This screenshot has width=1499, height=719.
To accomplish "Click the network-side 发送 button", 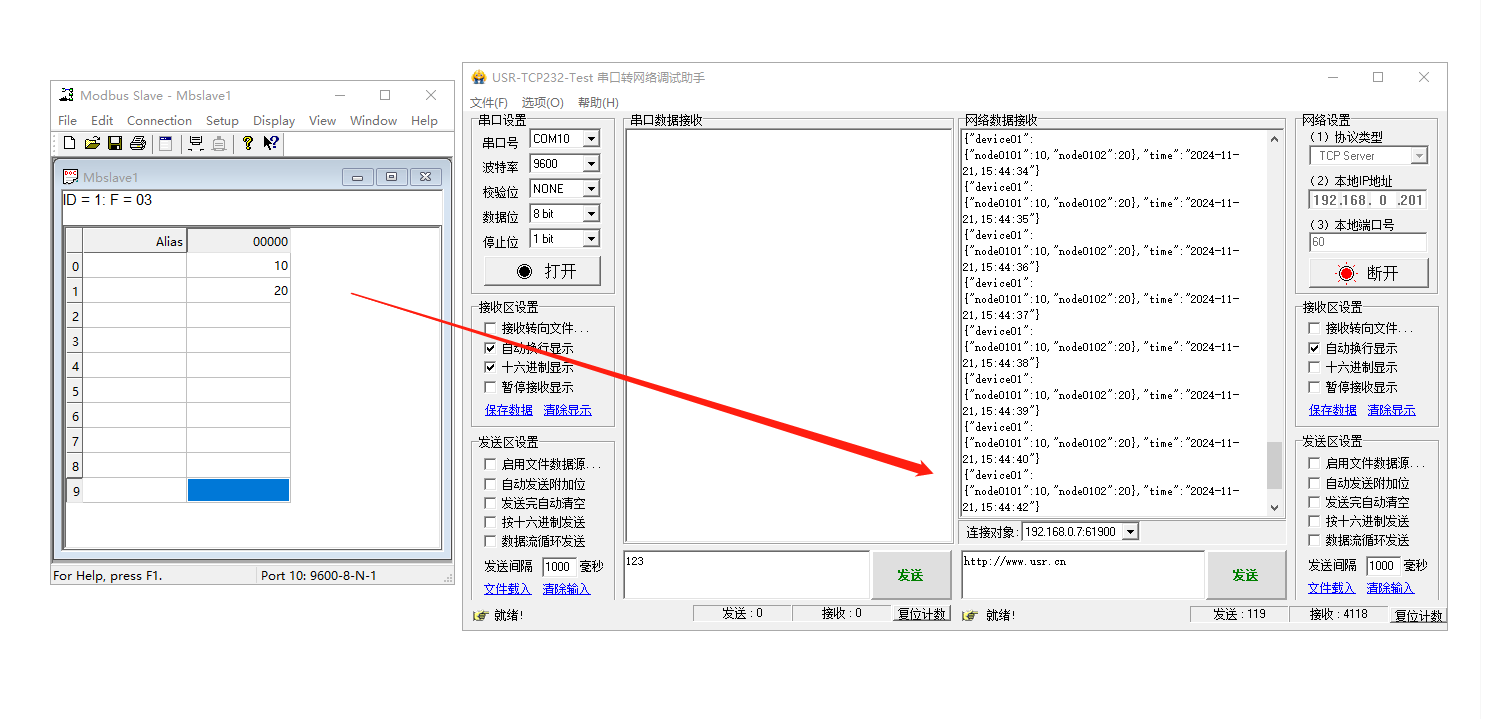I will coord(1245,575).
